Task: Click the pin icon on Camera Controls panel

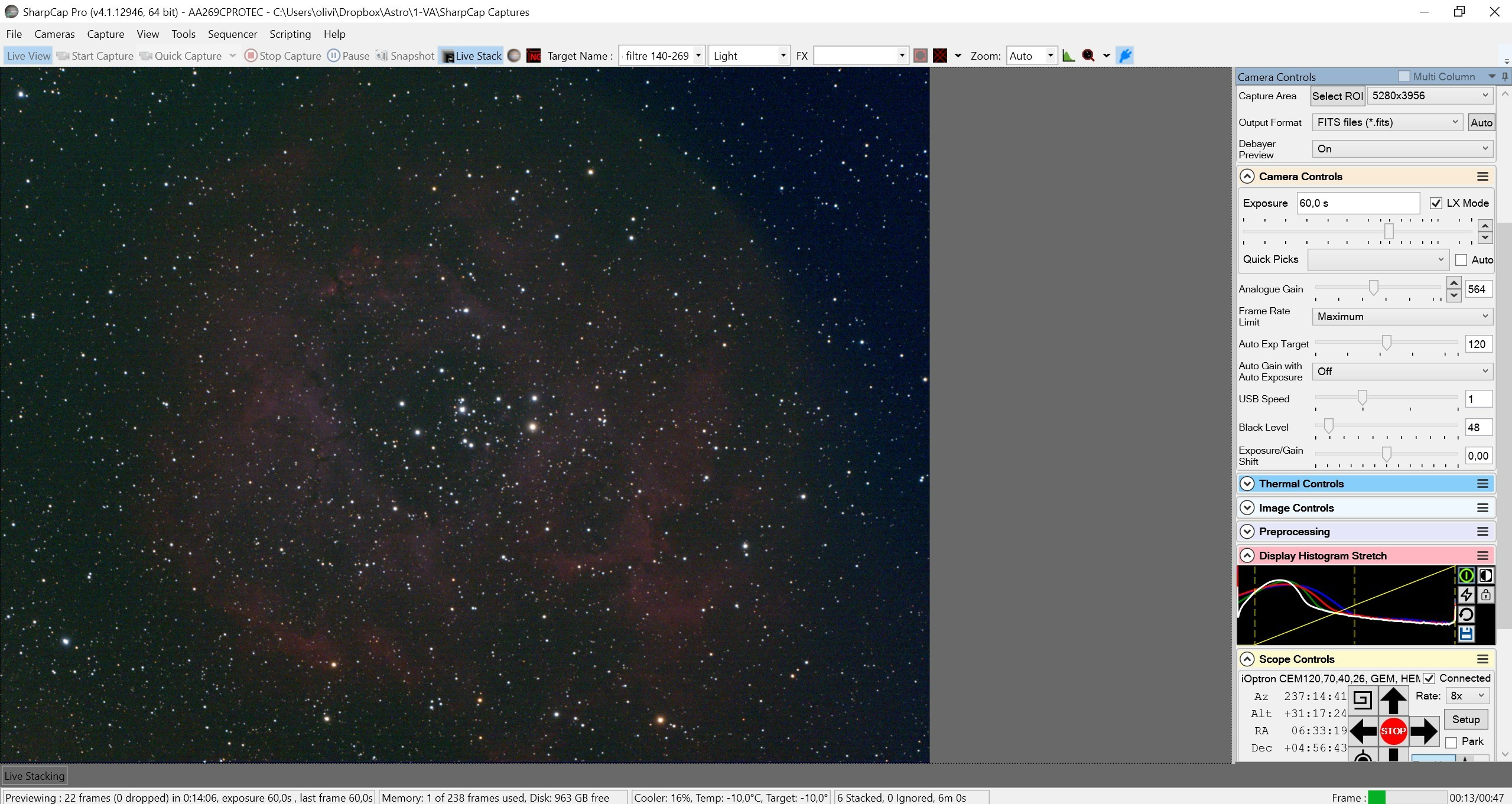Action: click(x=1504, y=76)
